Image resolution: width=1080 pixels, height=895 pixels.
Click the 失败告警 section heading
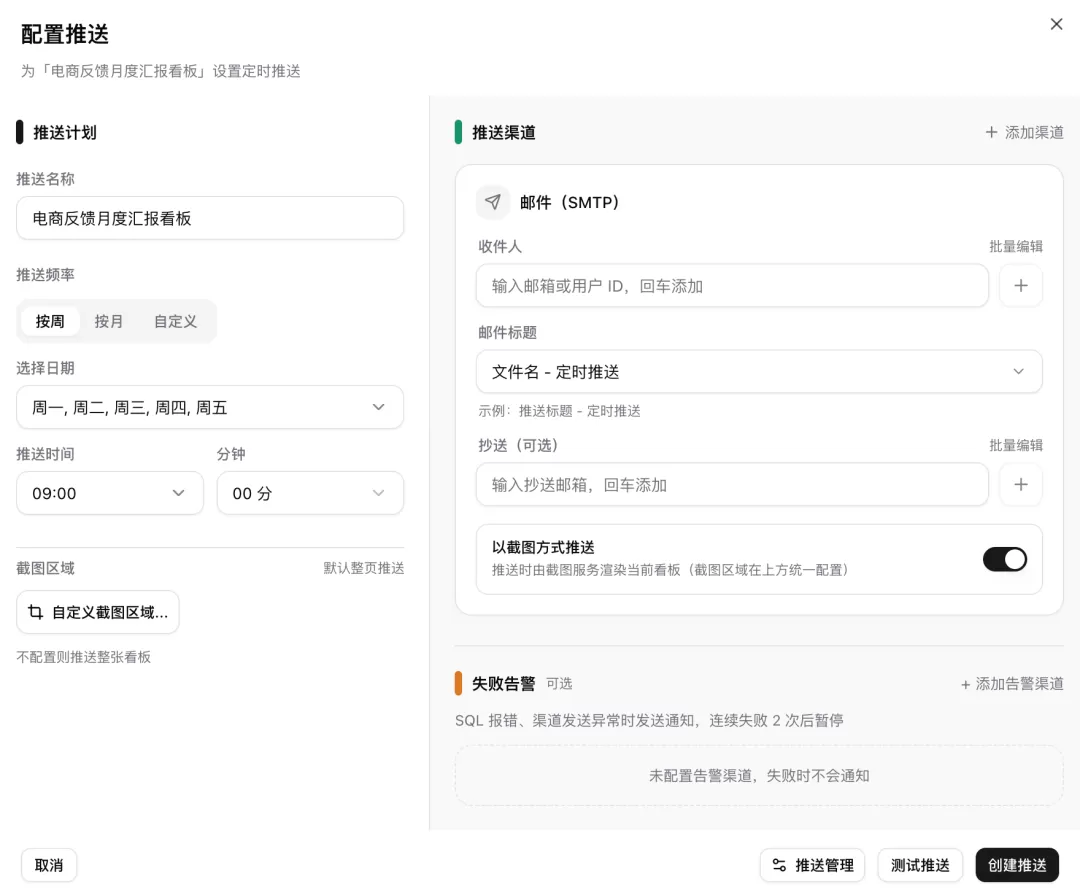click(x=503, y=683)
